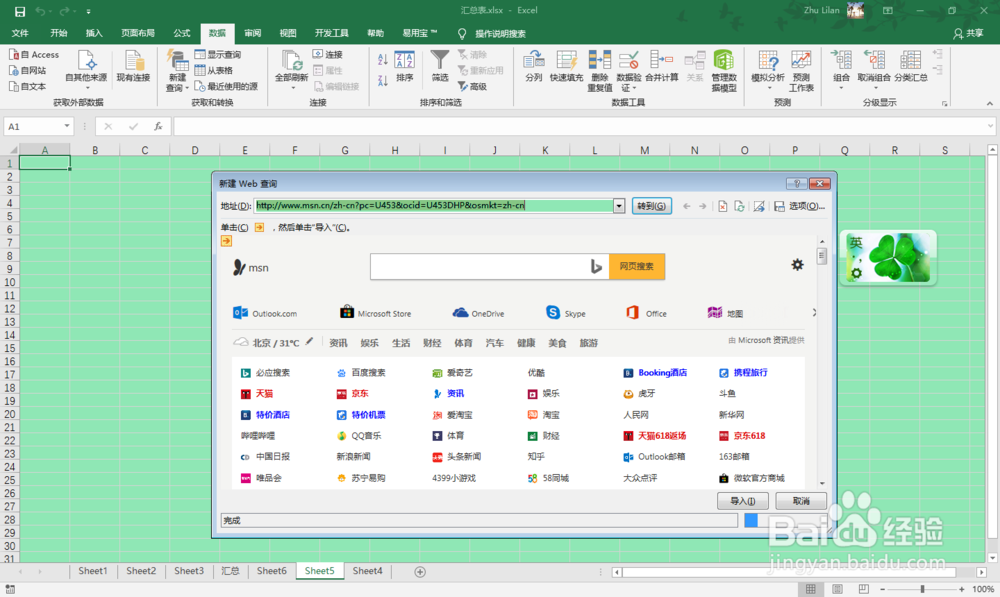This screenshot has width=1000, height=597.
Task: Click the formula bar input area
Action: point(580,126)
